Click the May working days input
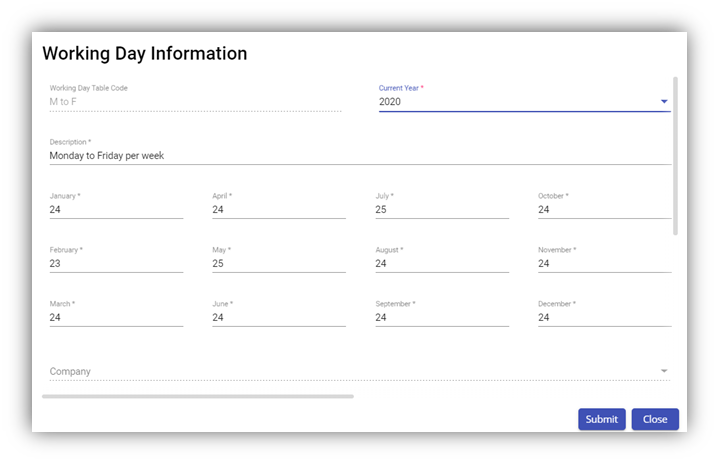 [x=278, y=264]
